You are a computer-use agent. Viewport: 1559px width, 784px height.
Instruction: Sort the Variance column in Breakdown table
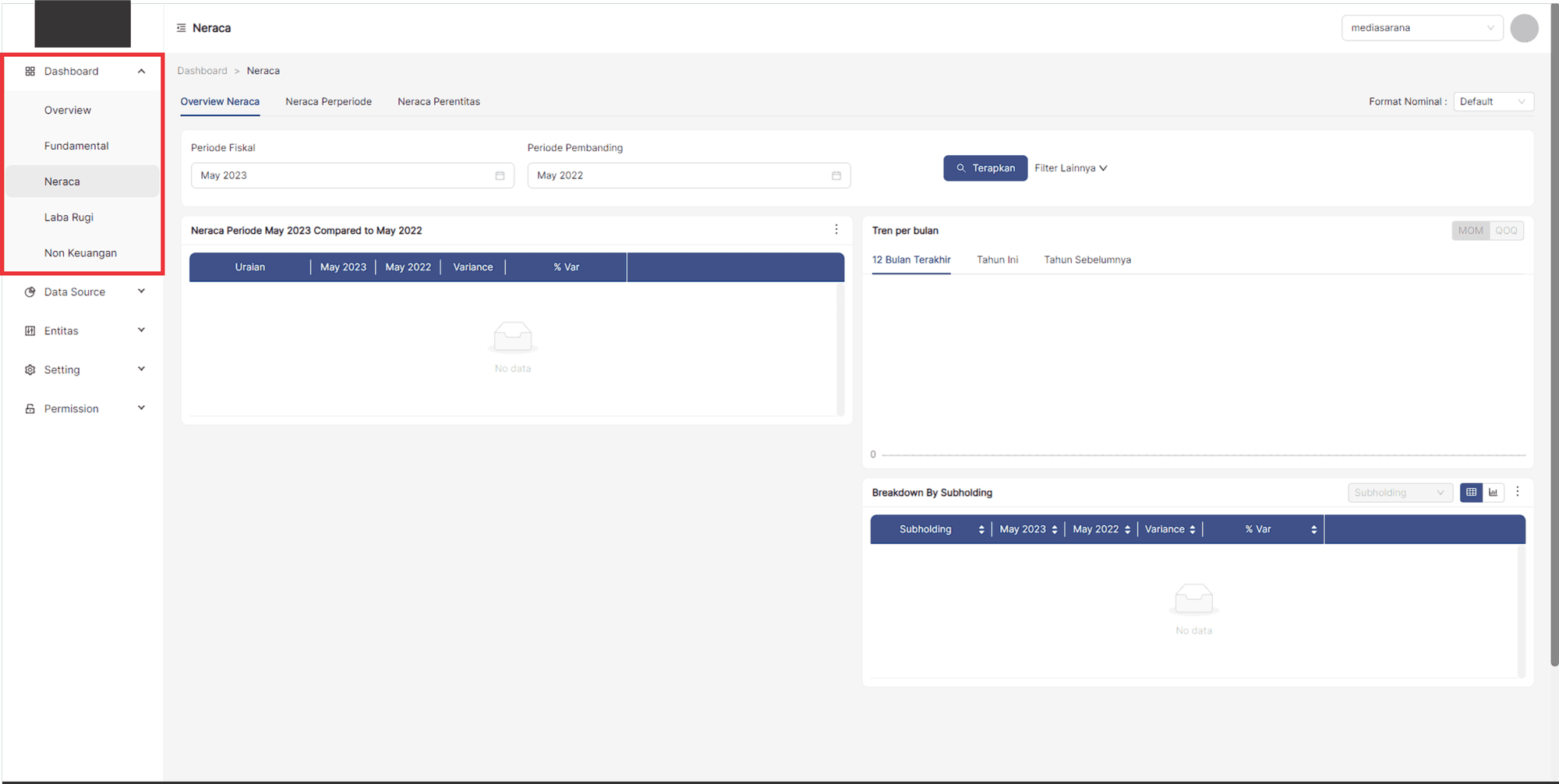[1193, 529]
